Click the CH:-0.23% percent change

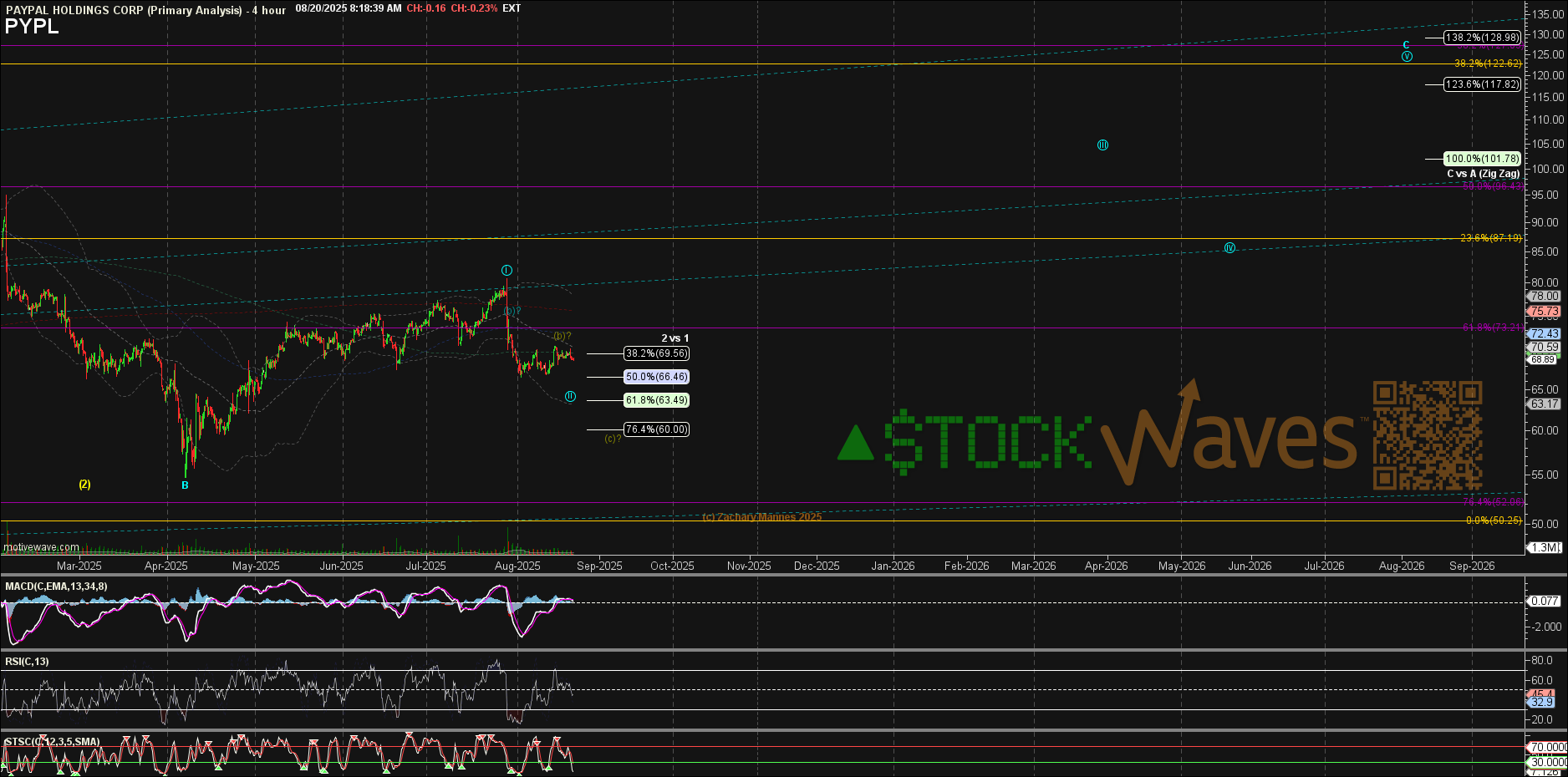[474, 8]
